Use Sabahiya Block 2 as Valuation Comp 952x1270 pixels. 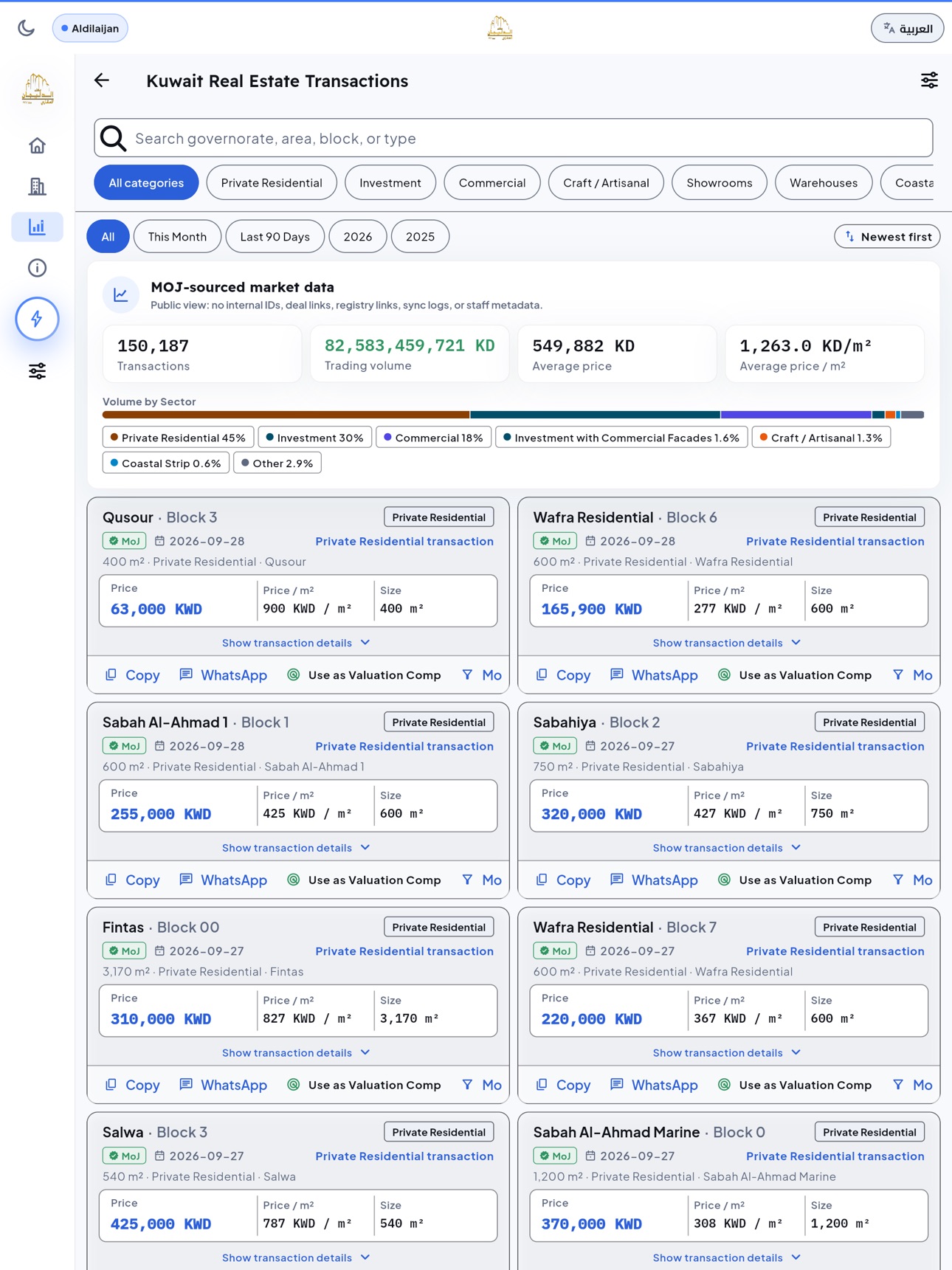click(x=795, y=880)
